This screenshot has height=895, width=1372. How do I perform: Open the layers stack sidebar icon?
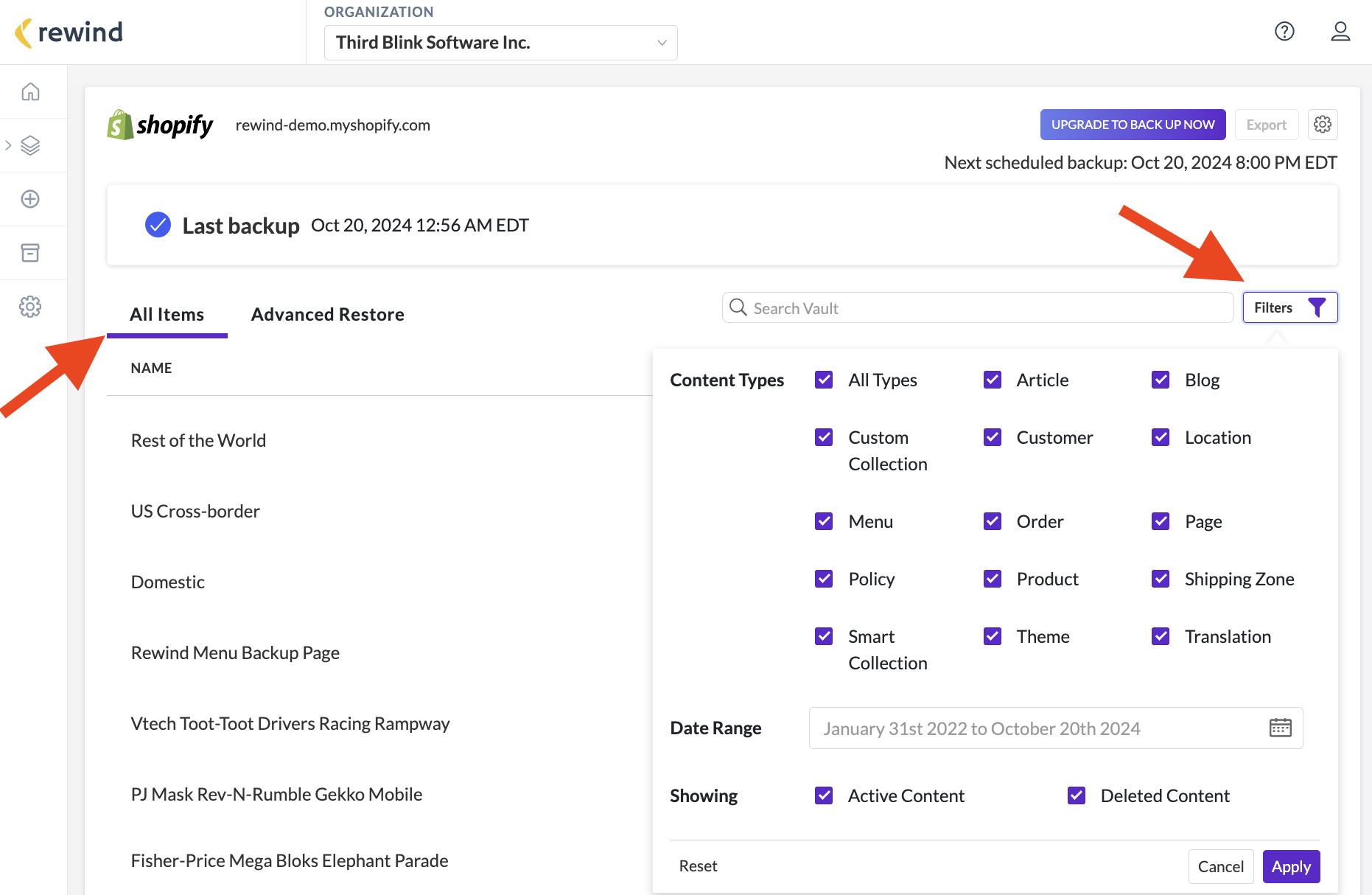point(30,145)
